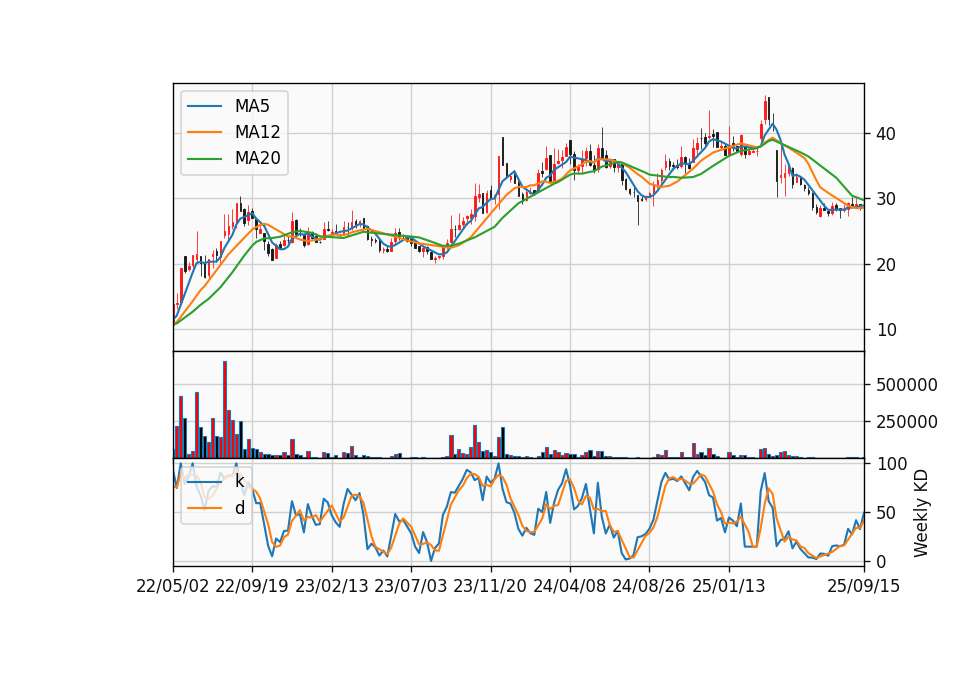Screen dimensions: 960x690
Task: Click the MA5 legend label
Action: coord(252,106)
